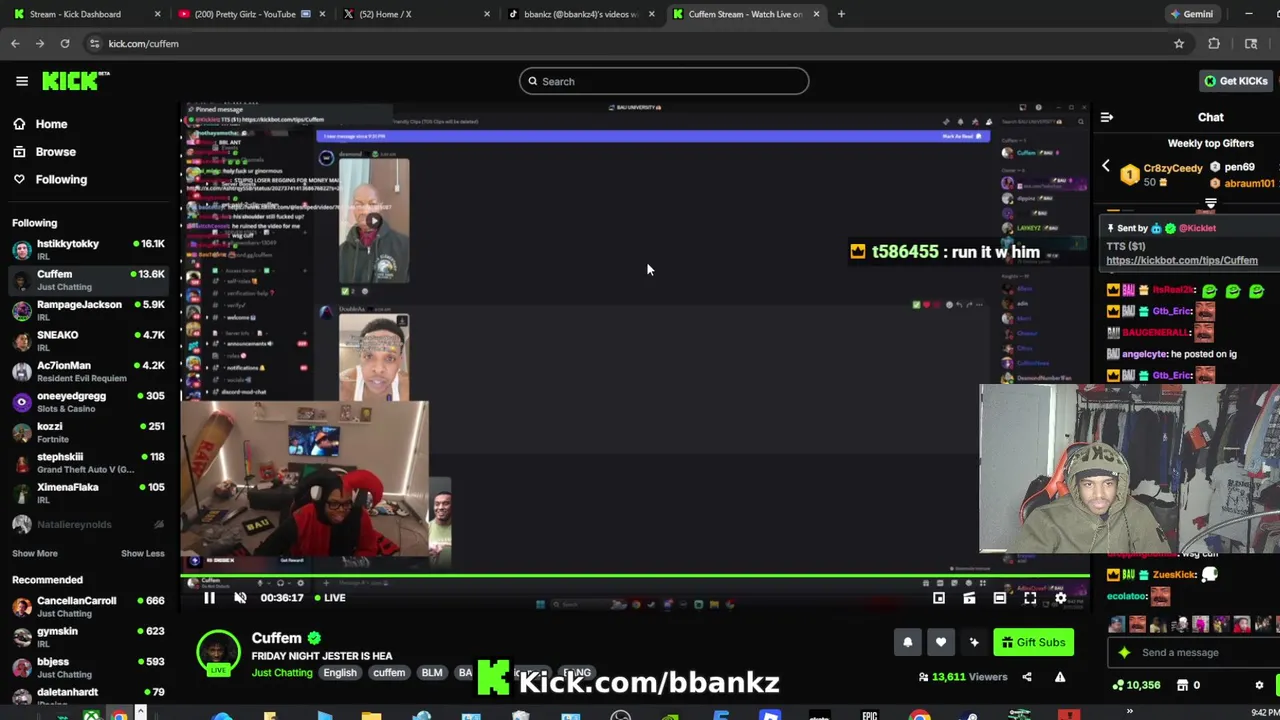Open Cuffem's channel avatar
1280x720 pixels.
[218, 653]
